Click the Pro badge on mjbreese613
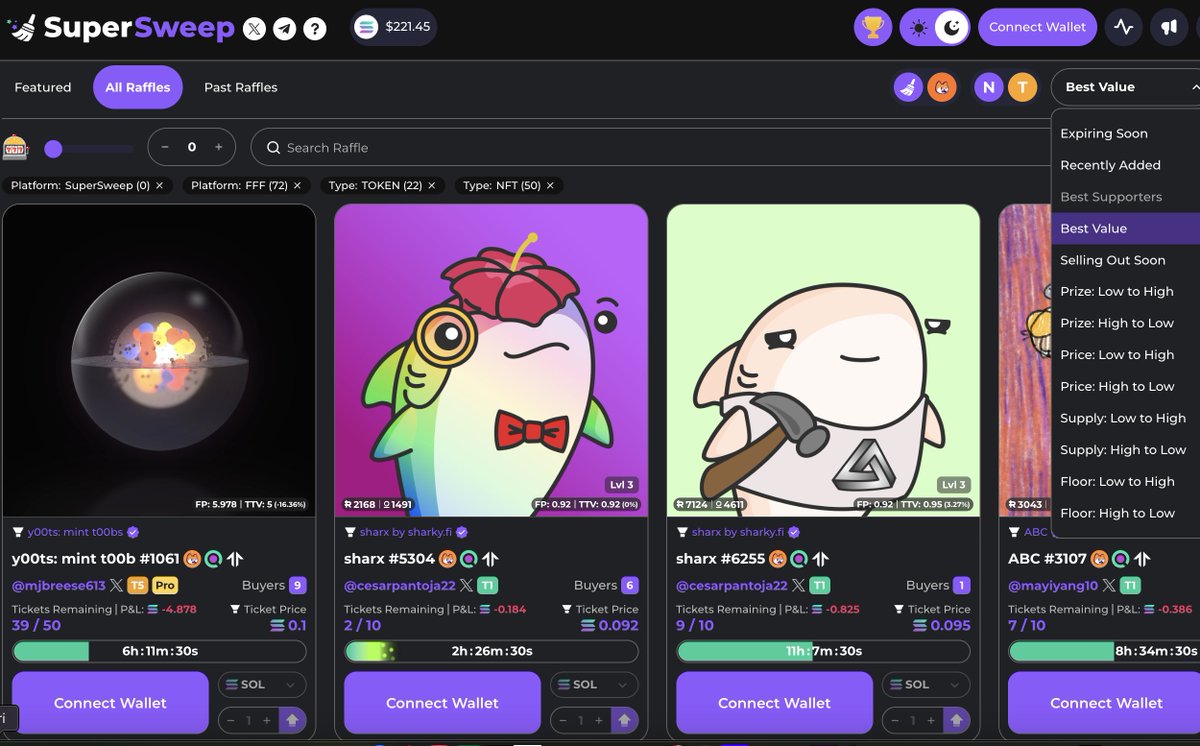The image size is (1200, 746). click(165, 585)
